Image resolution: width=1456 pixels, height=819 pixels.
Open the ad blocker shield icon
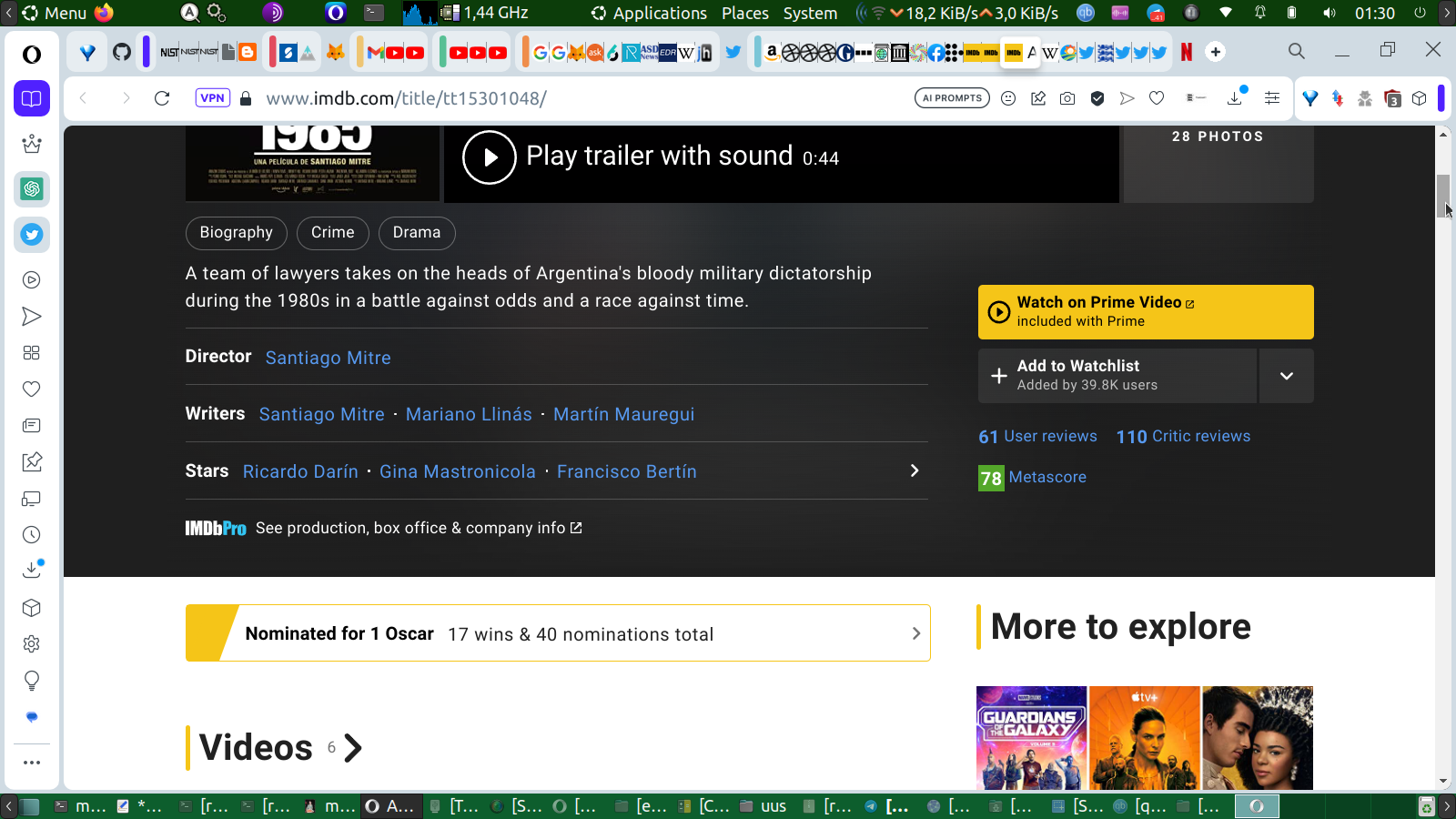point(1097,98)
